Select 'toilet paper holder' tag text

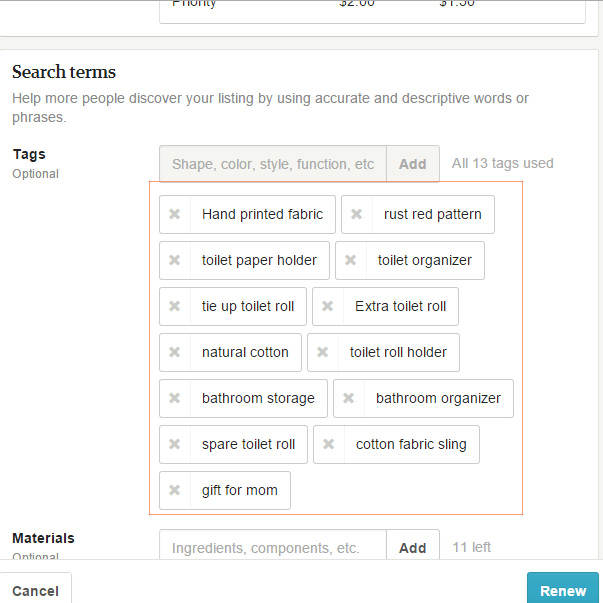[x=259, y=260]
